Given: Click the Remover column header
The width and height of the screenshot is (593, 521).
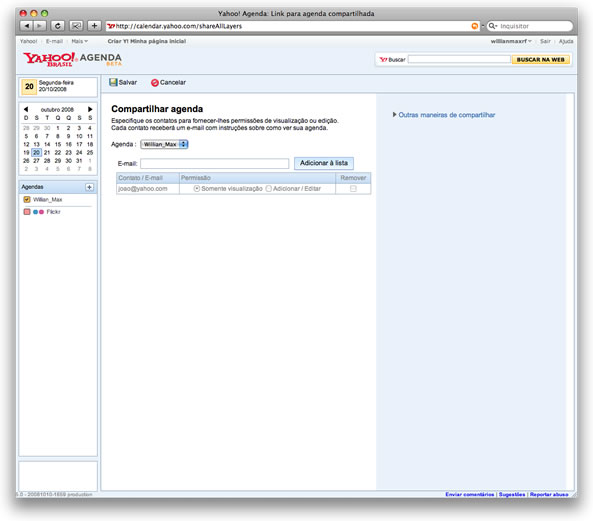Looking at the screenshot, I should click(x=353, y=178).
